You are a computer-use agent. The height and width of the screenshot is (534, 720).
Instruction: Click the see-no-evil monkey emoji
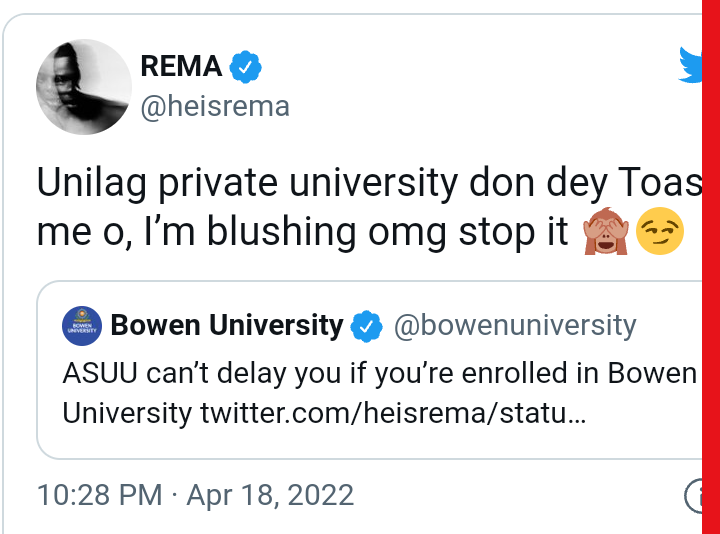coord(607,233)
